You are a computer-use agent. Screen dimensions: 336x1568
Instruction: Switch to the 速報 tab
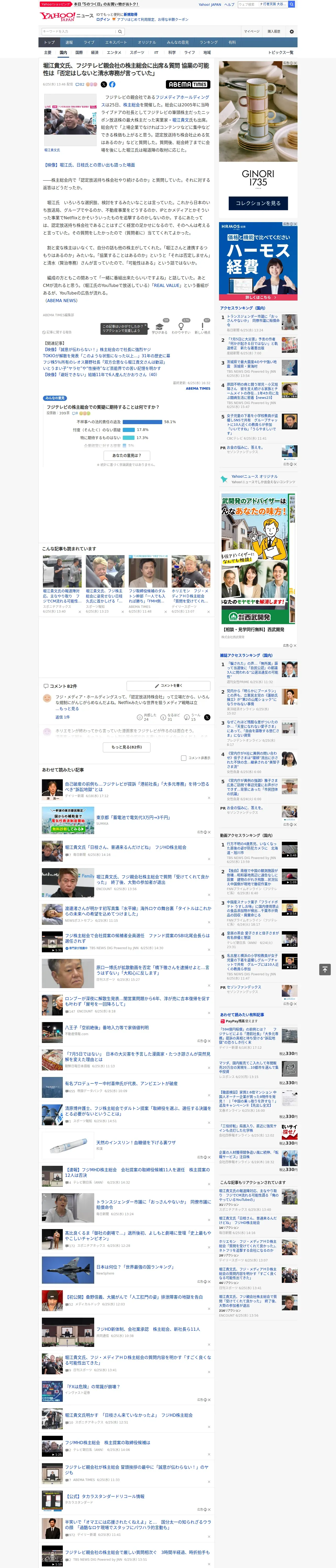click(69, 43)
